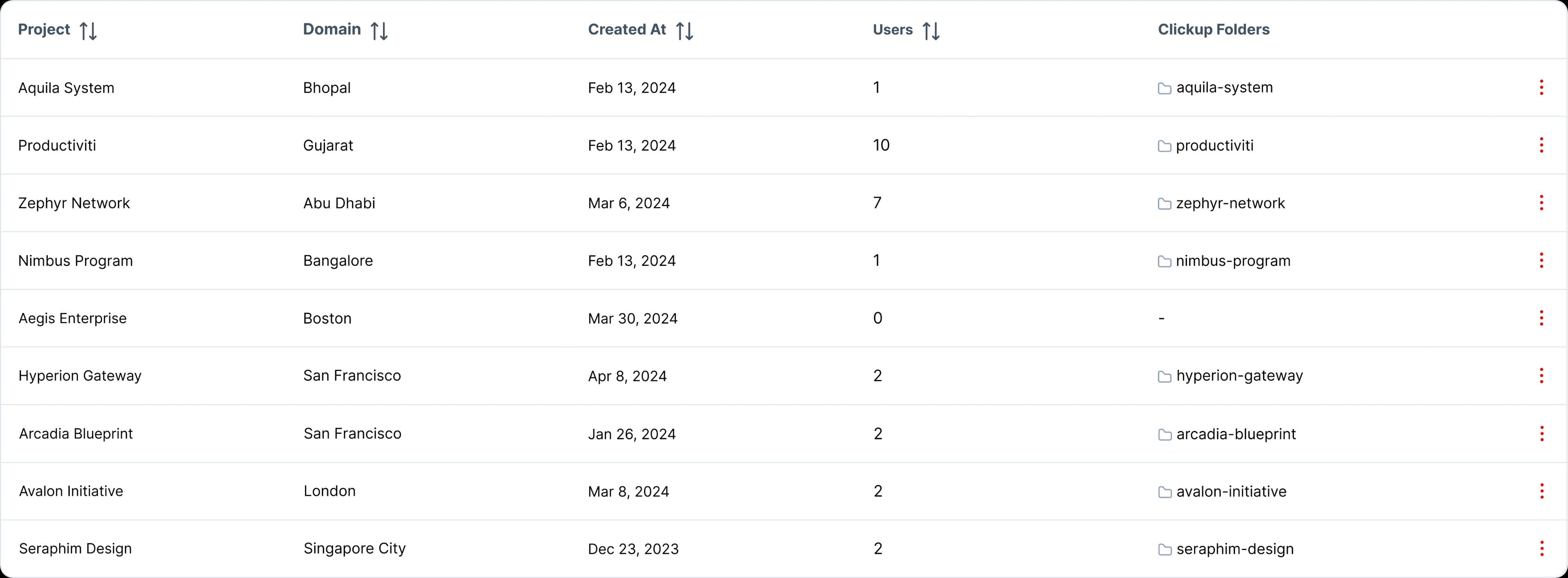Sort table by Users column
This screenshot has height=578, width=1568.
pos(931,31)
